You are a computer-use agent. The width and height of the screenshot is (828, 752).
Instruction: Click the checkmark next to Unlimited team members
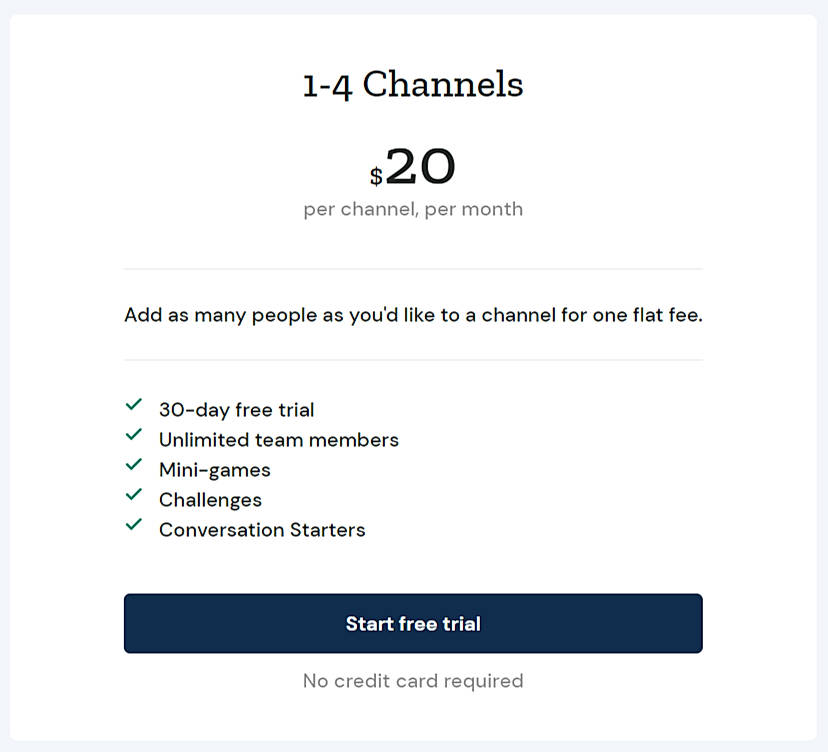(134, 434)
